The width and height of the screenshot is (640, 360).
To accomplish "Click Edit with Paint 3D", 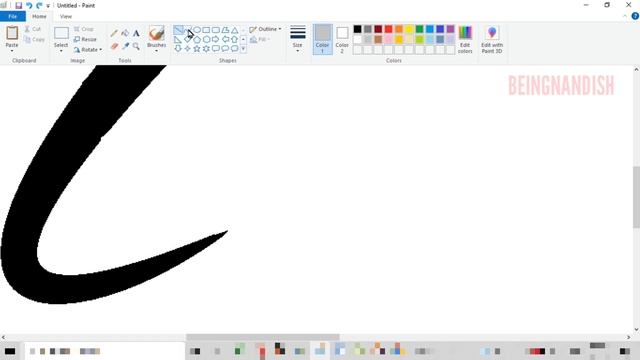I will click(492, 39).
